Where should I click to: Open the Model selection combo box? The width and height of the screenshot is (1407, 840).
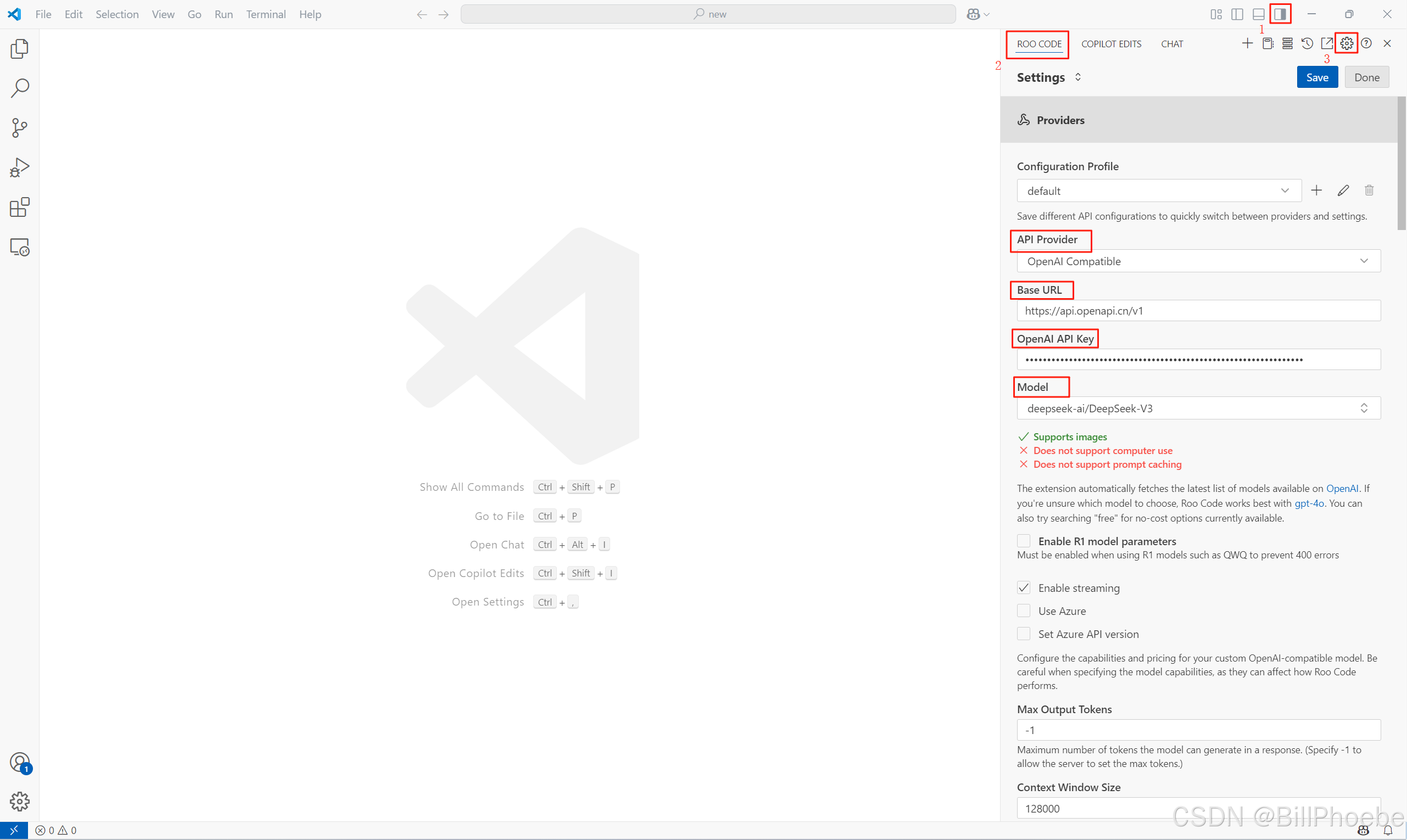[1198, 408]
